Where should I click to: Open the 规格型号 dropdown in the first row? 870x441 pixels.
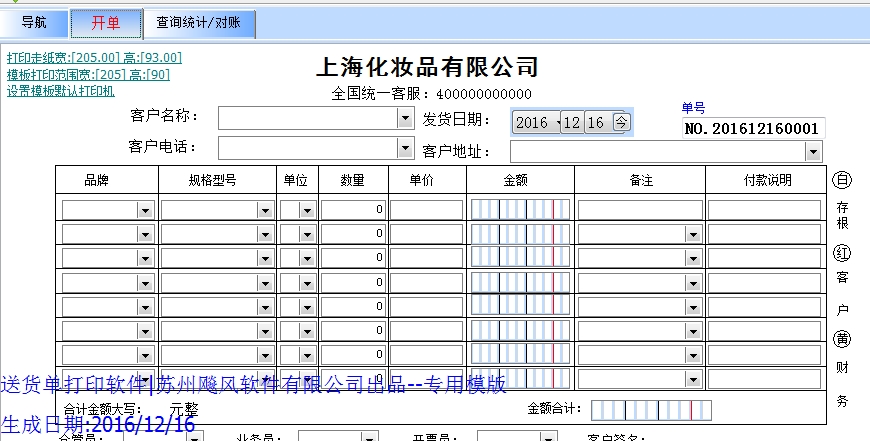click(265, 210)
